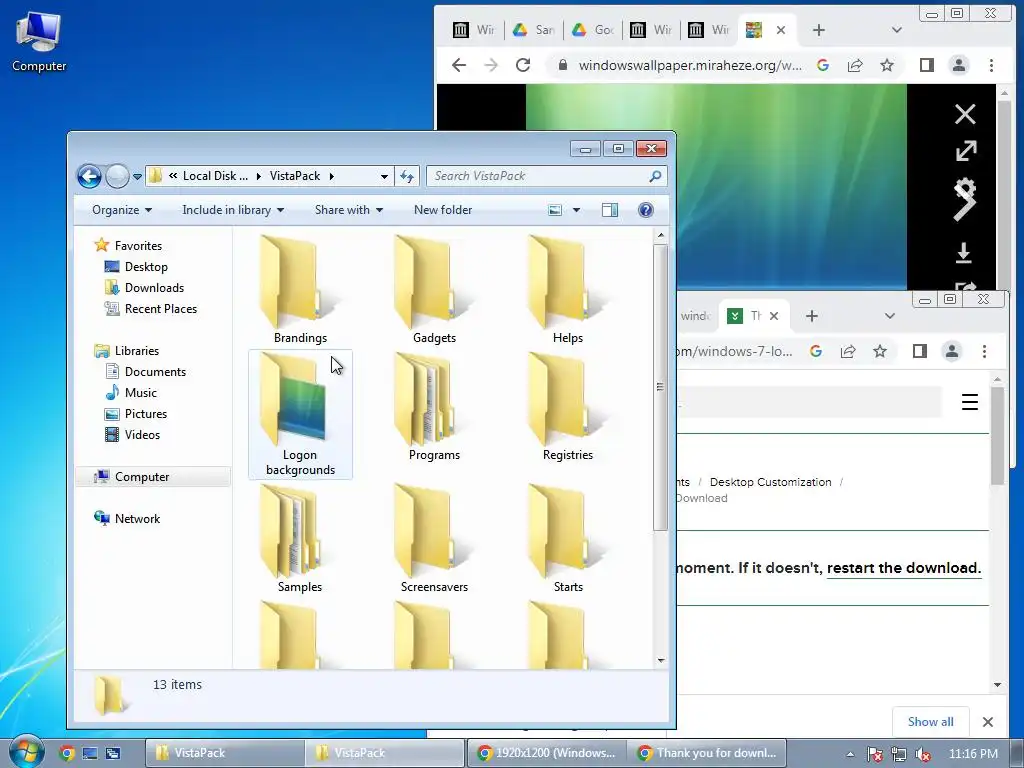Click the muted volume tray icon

coord(923,754)
